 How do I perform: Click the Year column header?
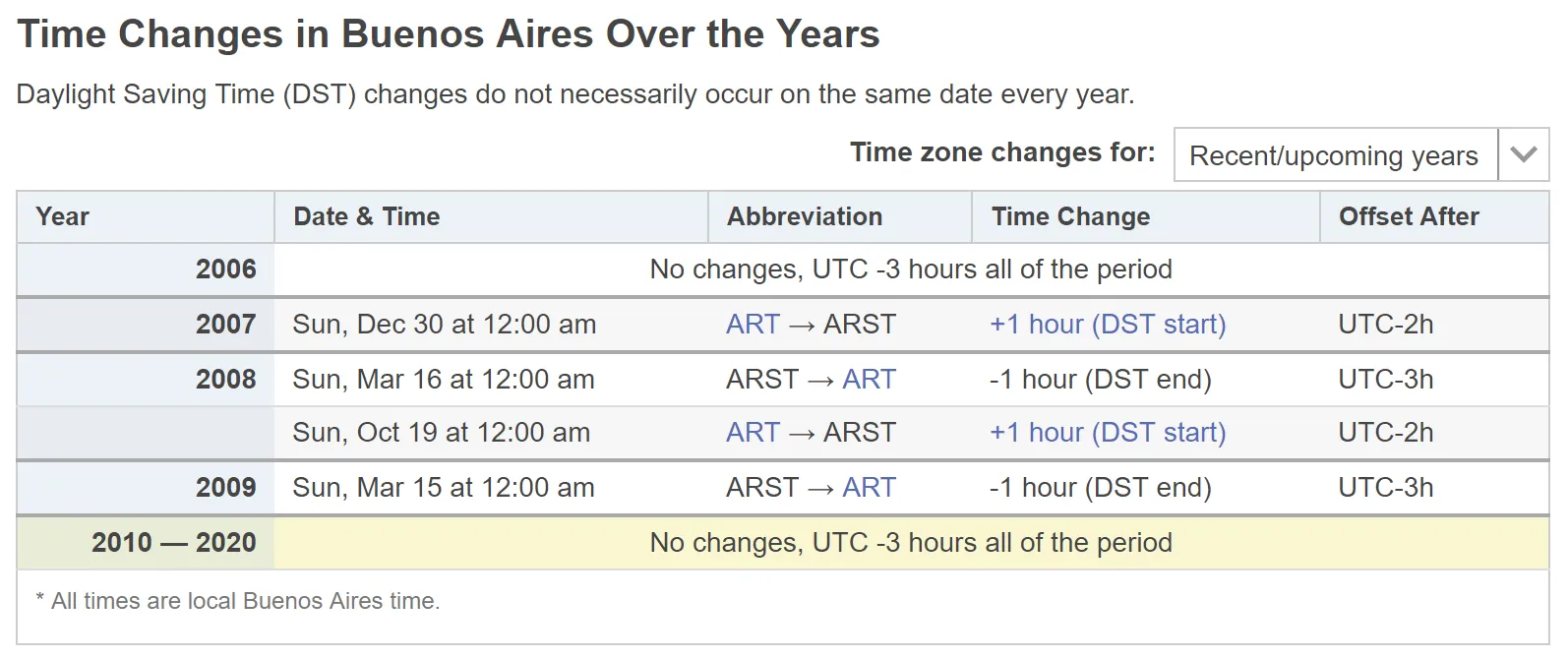[x=146, y=217]
